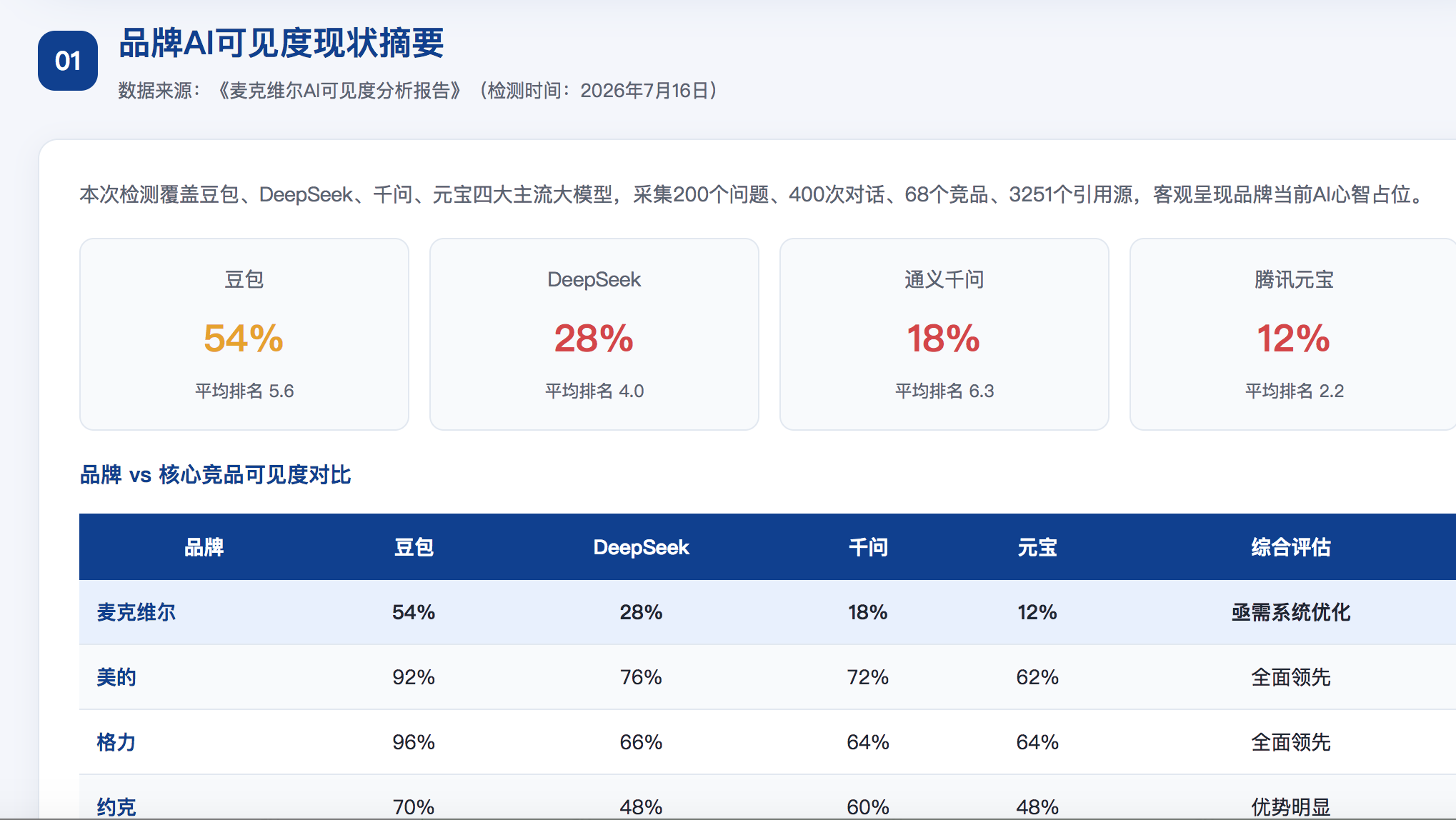Viewport: 1456px width, 820px height.
Task: Click 格力's 96% 豆包 cell
Action: coord(414,742)
